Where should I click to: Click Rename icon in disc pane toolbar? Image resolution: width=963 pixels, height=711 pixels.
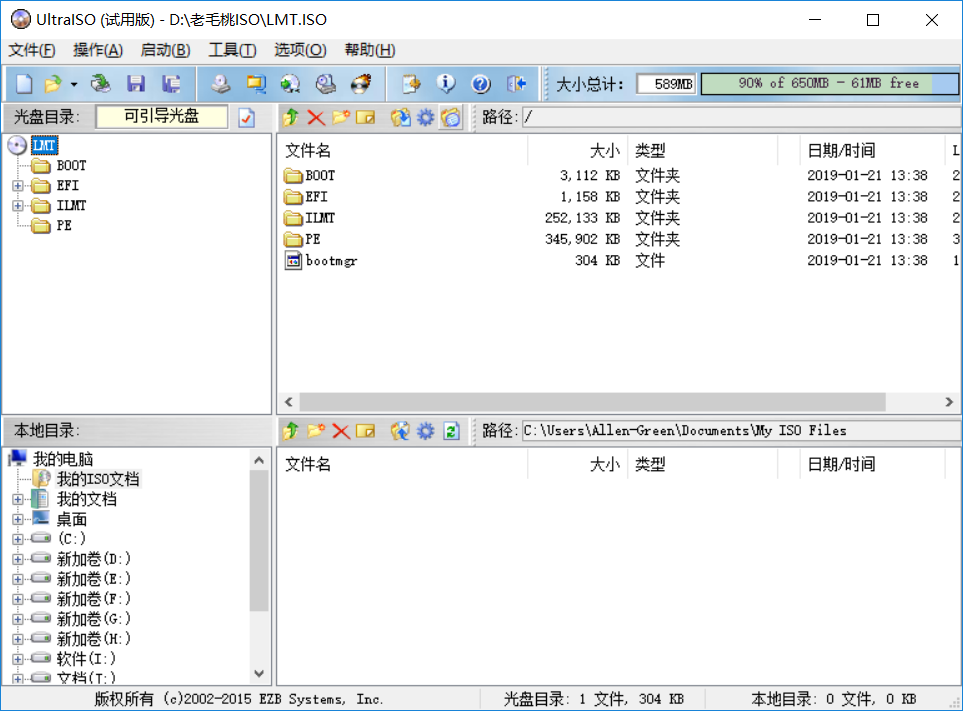click(x=365, y=117)
